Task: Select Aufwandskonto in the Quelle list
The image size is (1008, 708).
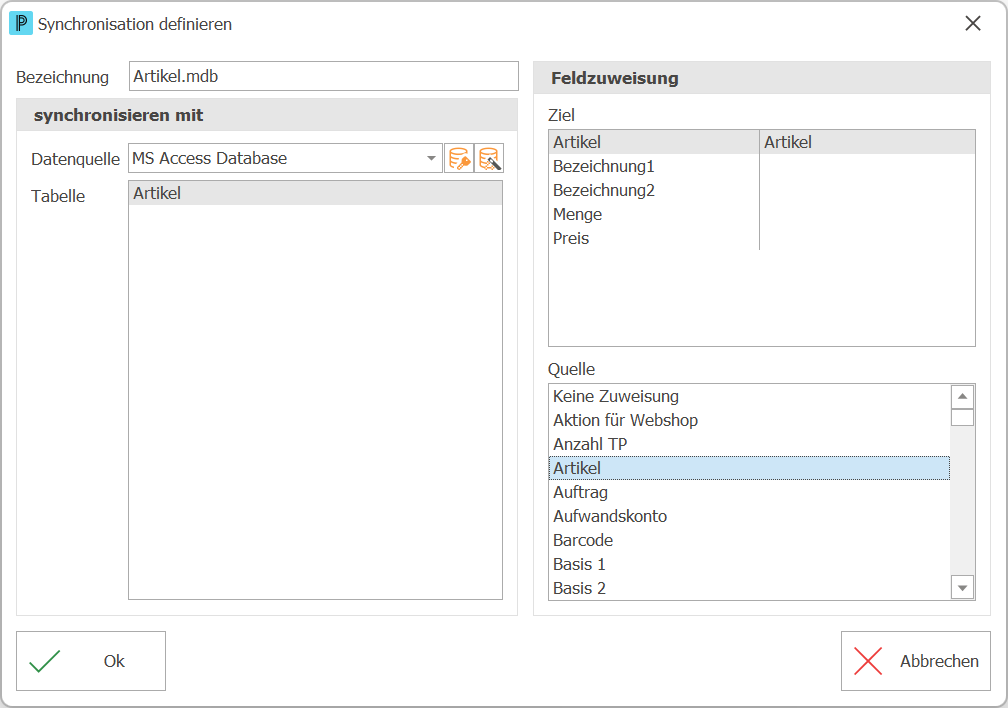Action: (x=750, y=516)
